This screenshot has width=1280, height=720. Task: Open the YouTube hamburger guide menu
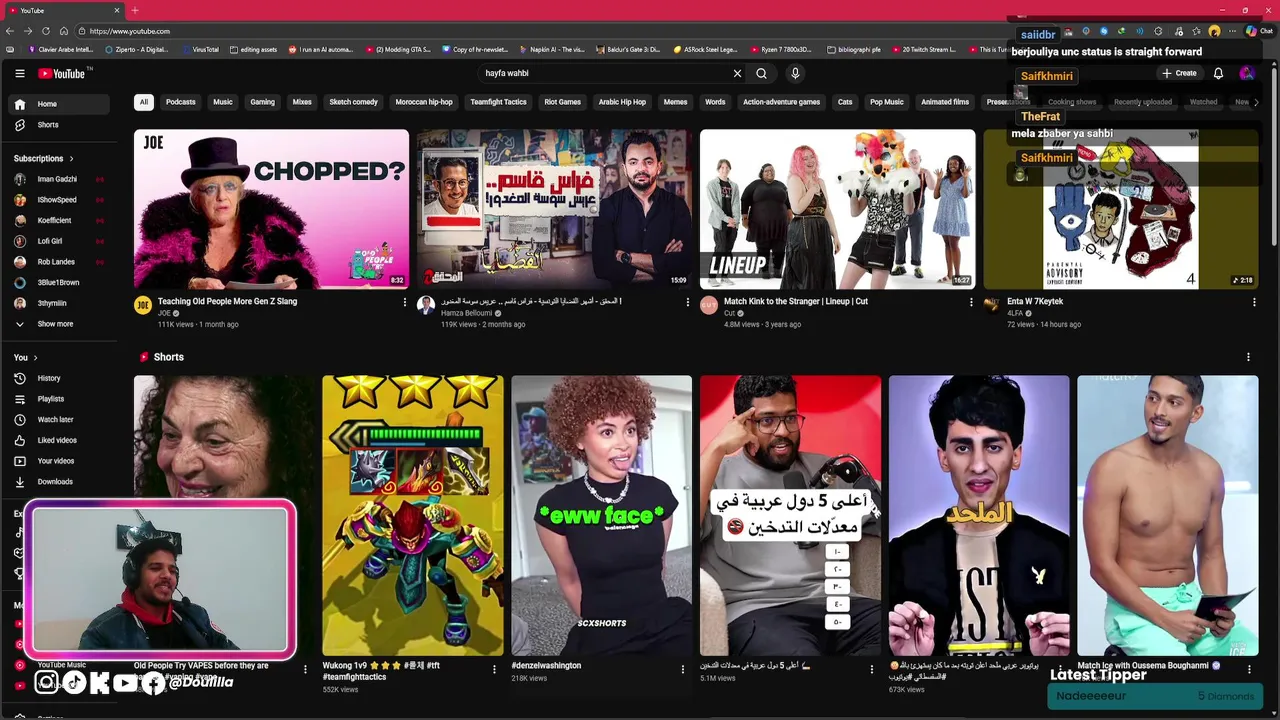[x=19, y=73]
